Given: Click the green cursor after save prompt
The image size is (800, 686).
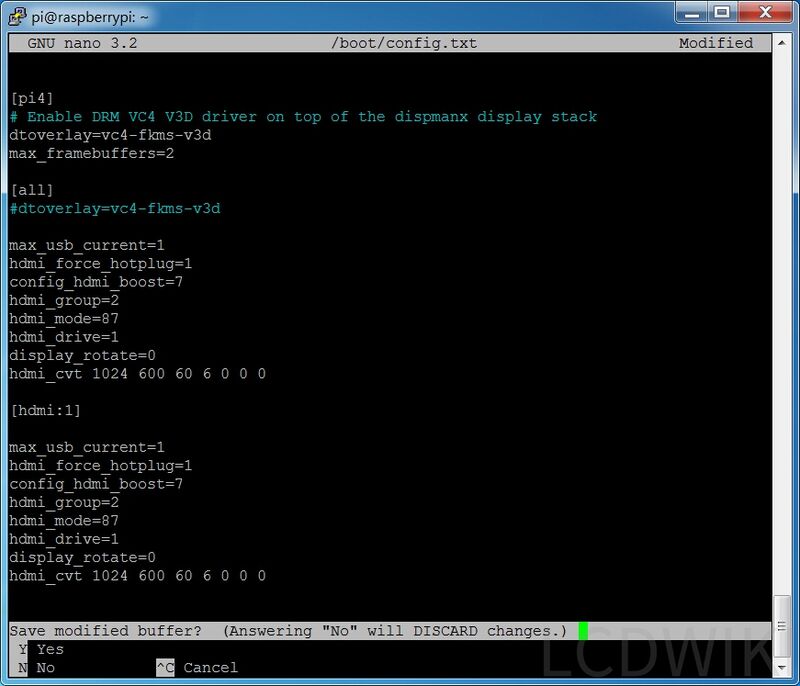Looking at the screenshot, I should click(583, 631).
